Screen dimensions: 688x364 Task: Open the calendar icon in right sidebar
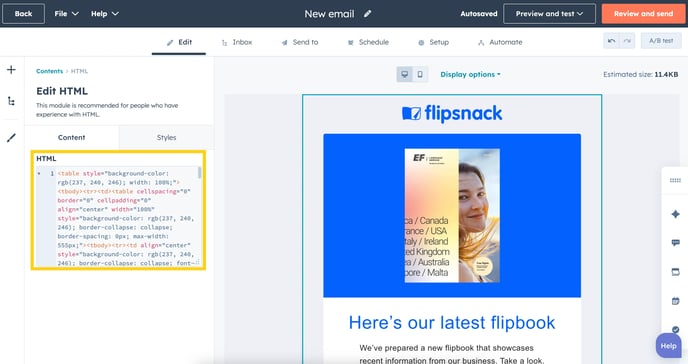(x=675, y=301)
